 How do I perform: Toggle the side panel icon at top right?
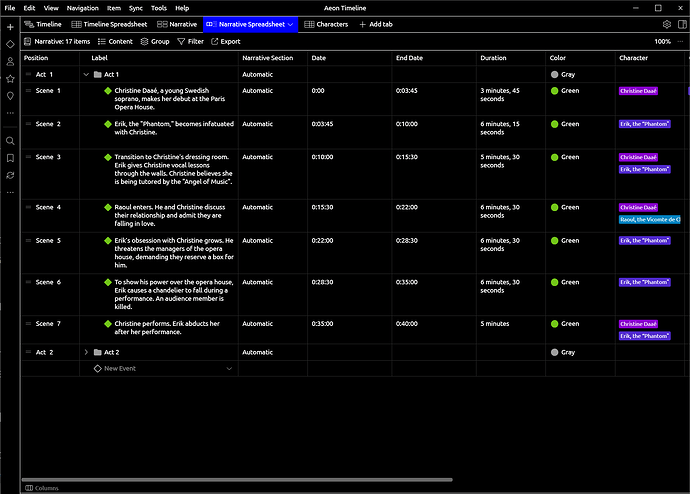tap(682, 24)
